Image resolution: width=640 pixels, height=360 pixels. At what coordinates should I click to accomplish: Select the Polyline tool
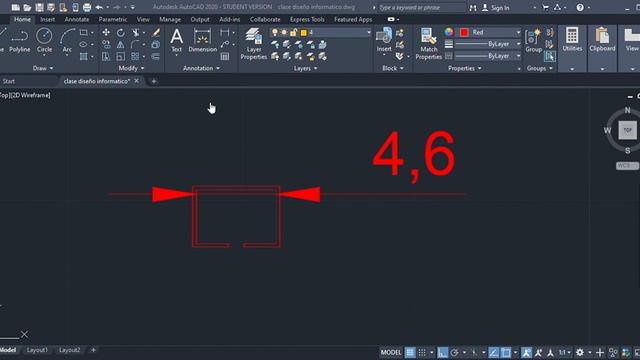pos(19,40)
